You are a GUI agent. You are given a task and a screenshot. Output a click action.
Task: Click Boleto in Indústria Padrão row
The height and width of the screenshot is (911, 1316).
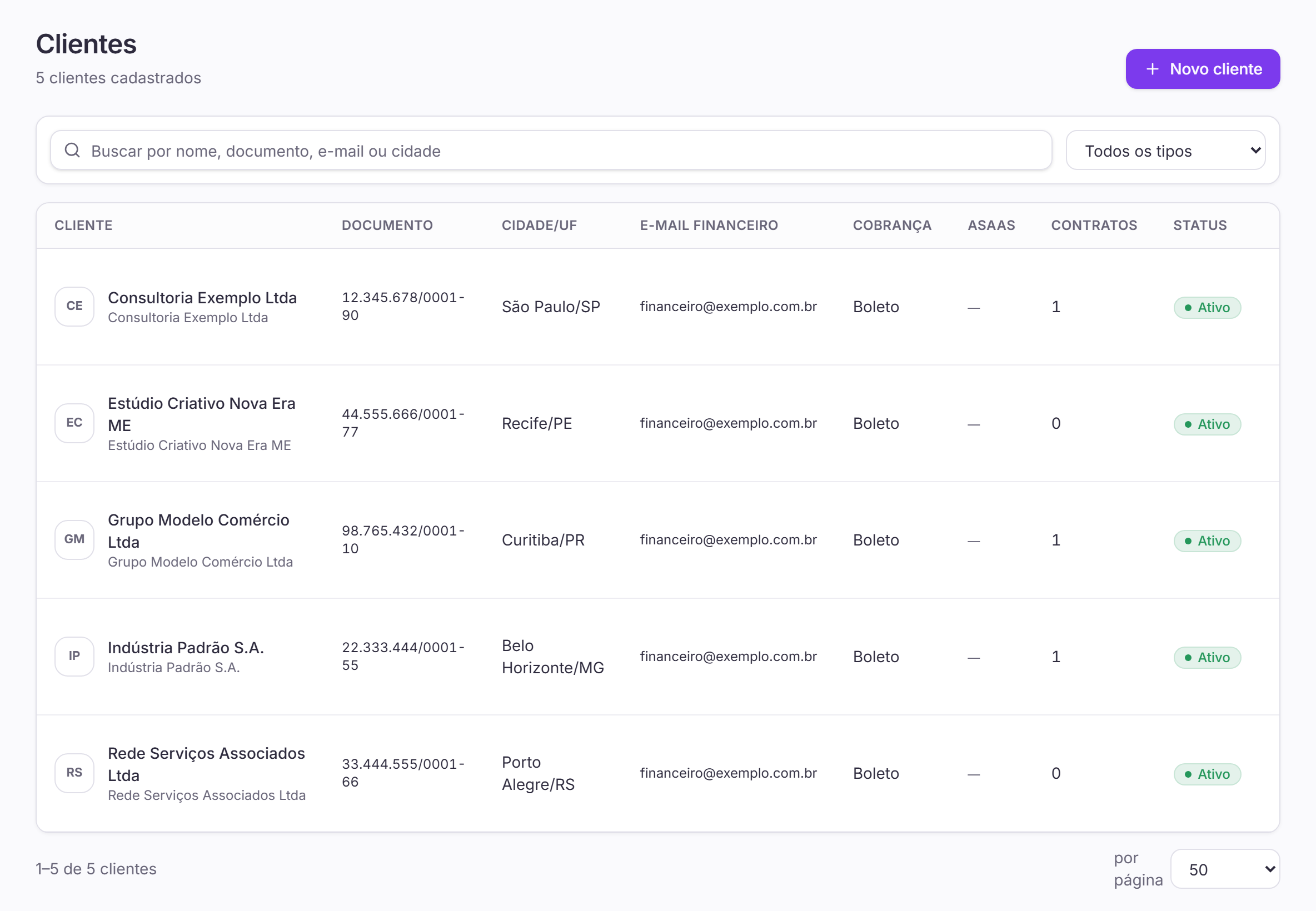click(x=876, y=657)
